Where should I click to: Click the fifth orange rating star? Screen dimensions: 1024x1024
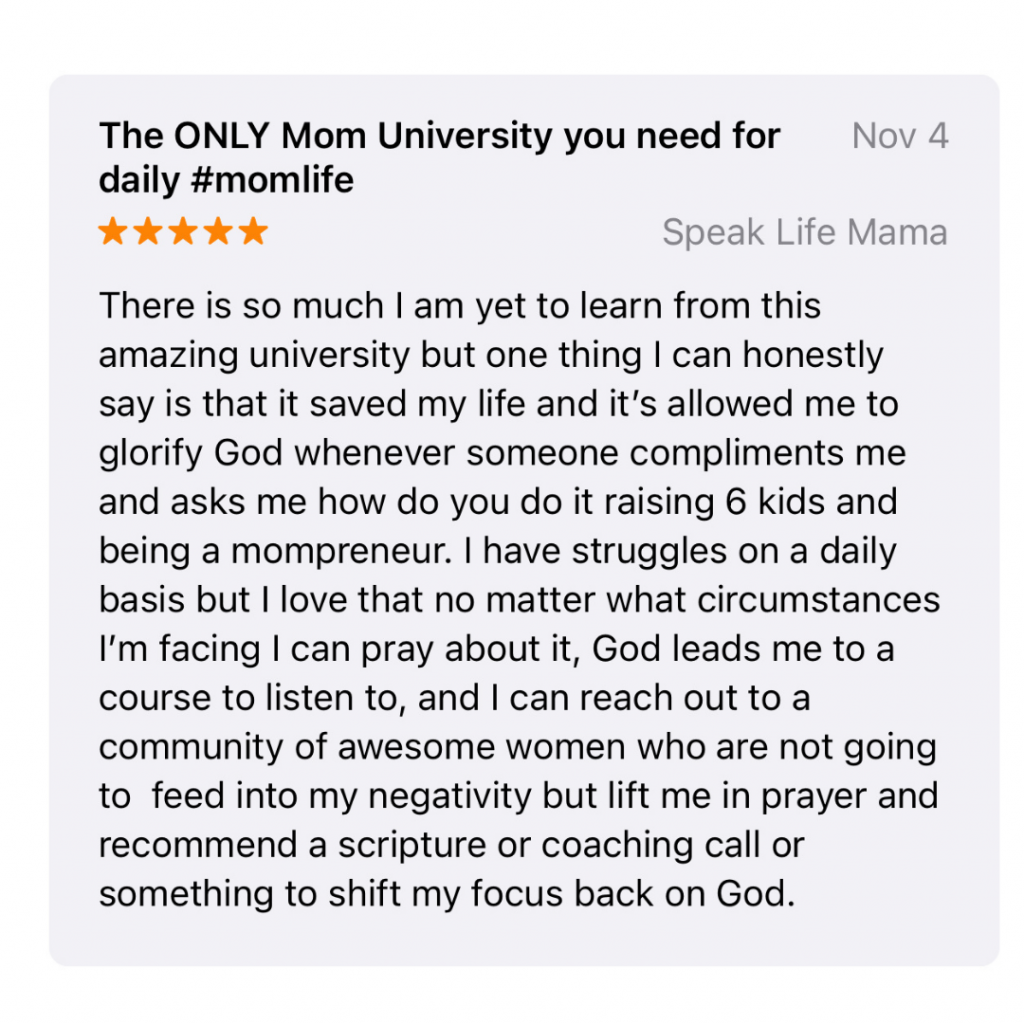pyautogui.click(x=253, y=231)
